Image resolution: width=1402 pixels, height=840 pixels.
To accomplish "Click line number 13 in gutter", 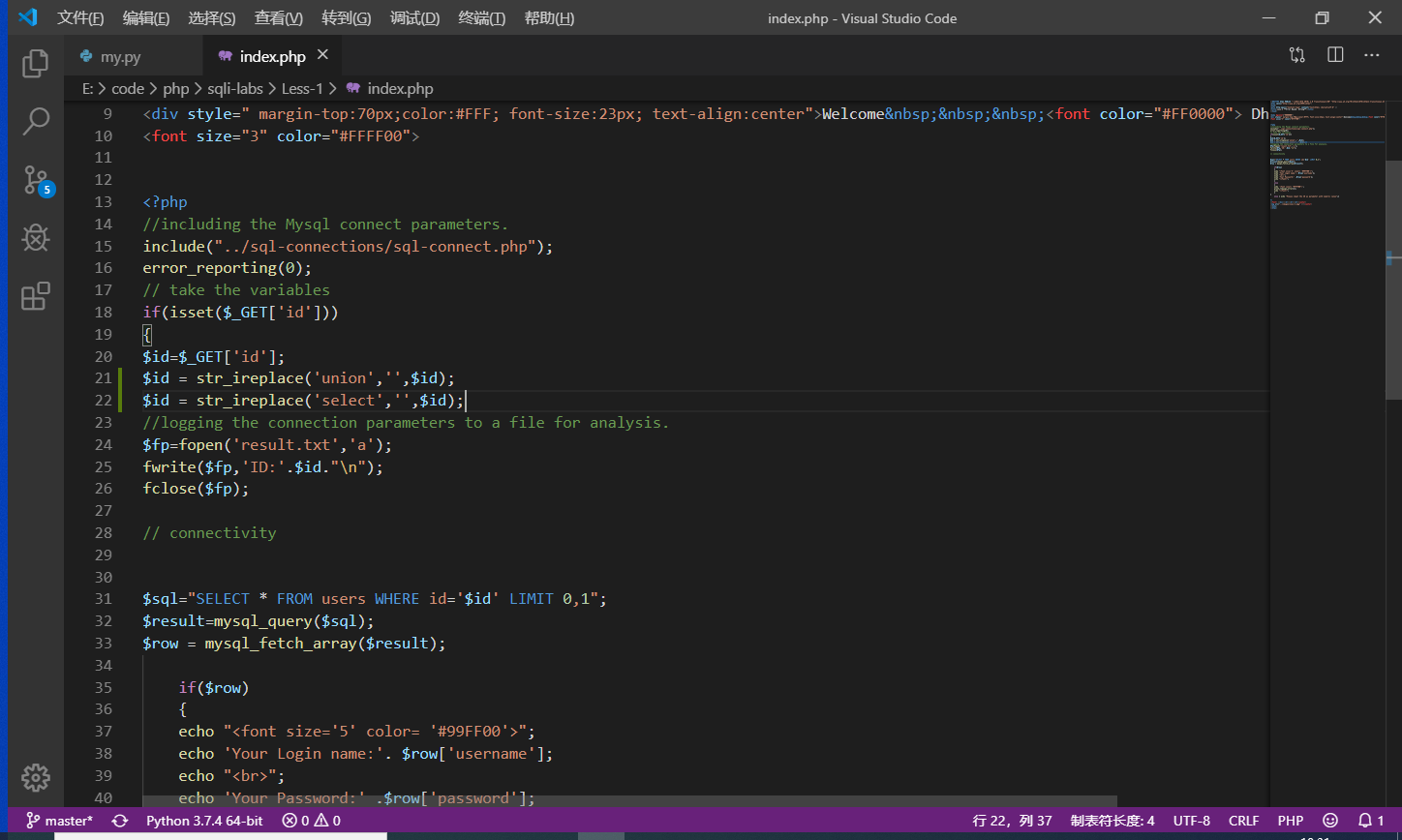I will click(104, 201).
